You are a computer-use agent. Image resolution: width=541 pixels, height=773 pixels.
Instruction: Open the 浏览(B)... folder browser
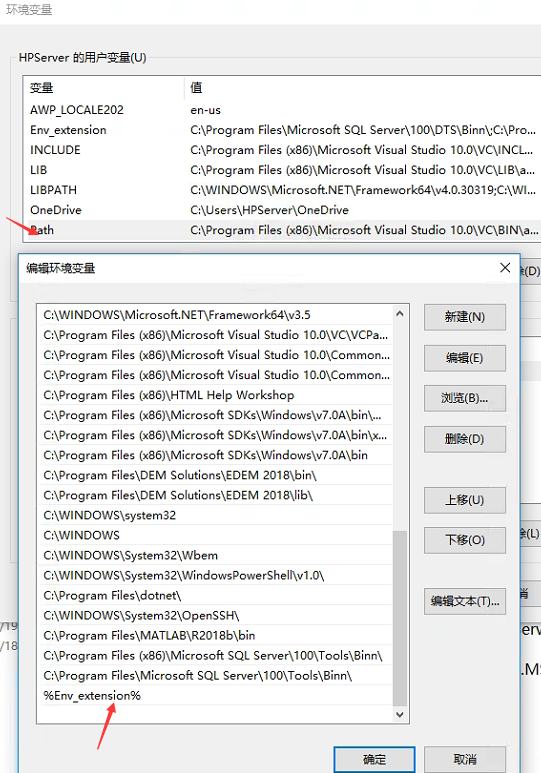tap(465, 398)
